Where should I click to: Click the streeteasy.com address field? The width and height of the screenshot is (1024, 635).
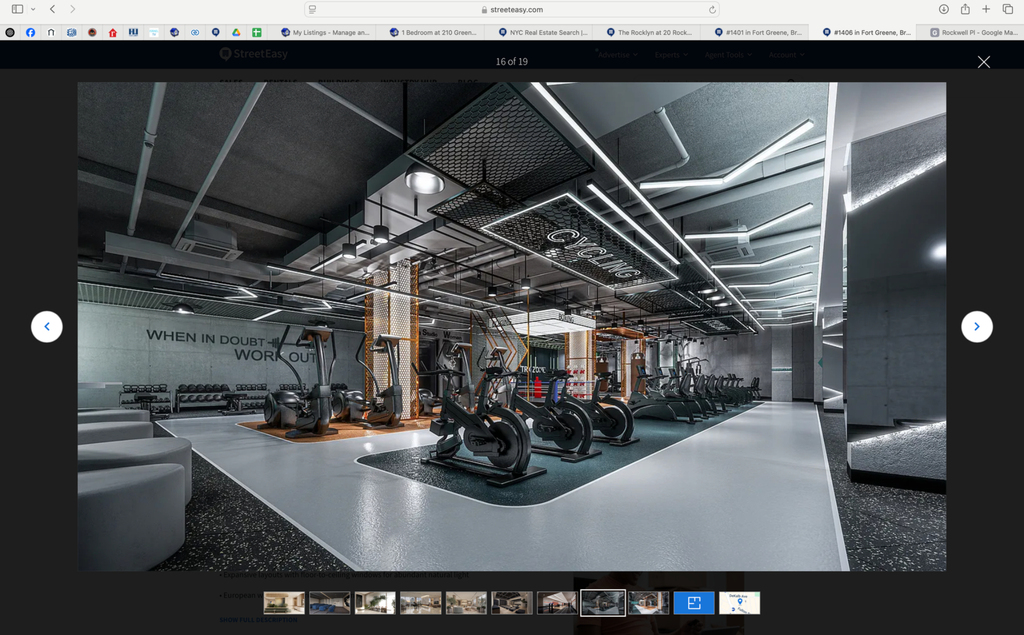click(512, 9)
